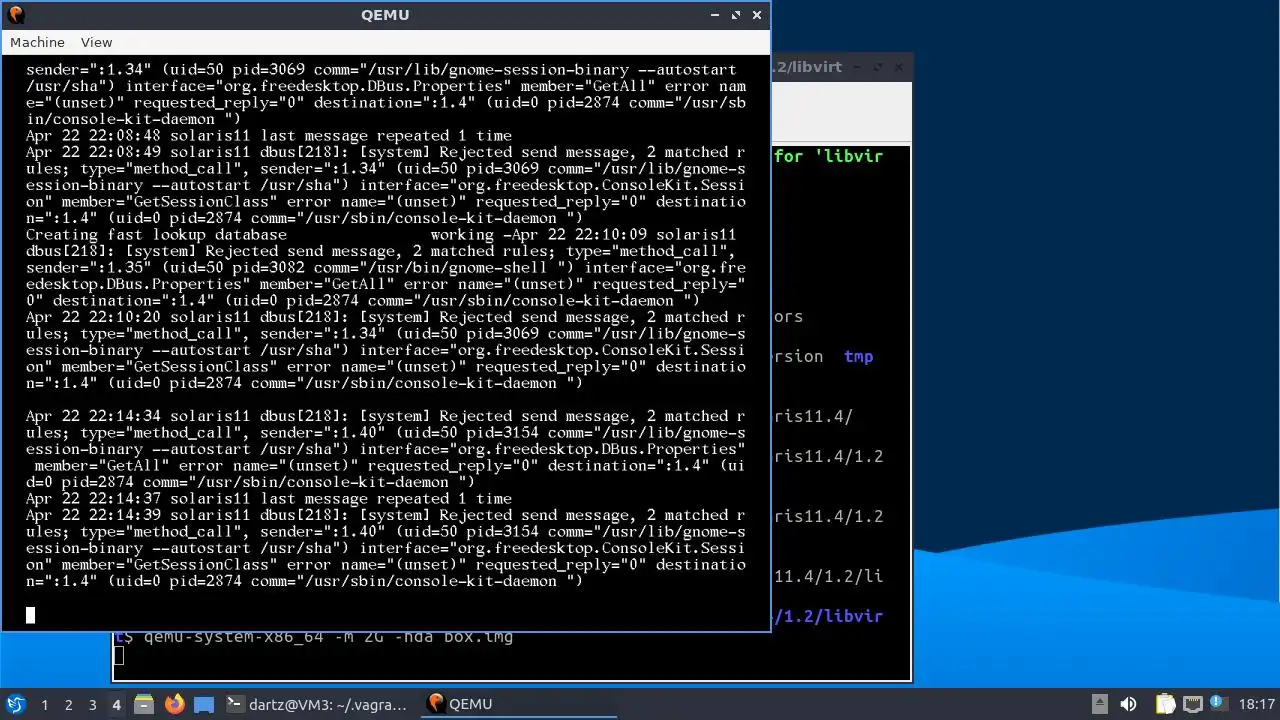This screenshot has height=720, width=1280.
Task: Click the show desktop icon in the taskbar
Action: click(x=204, y=704)
